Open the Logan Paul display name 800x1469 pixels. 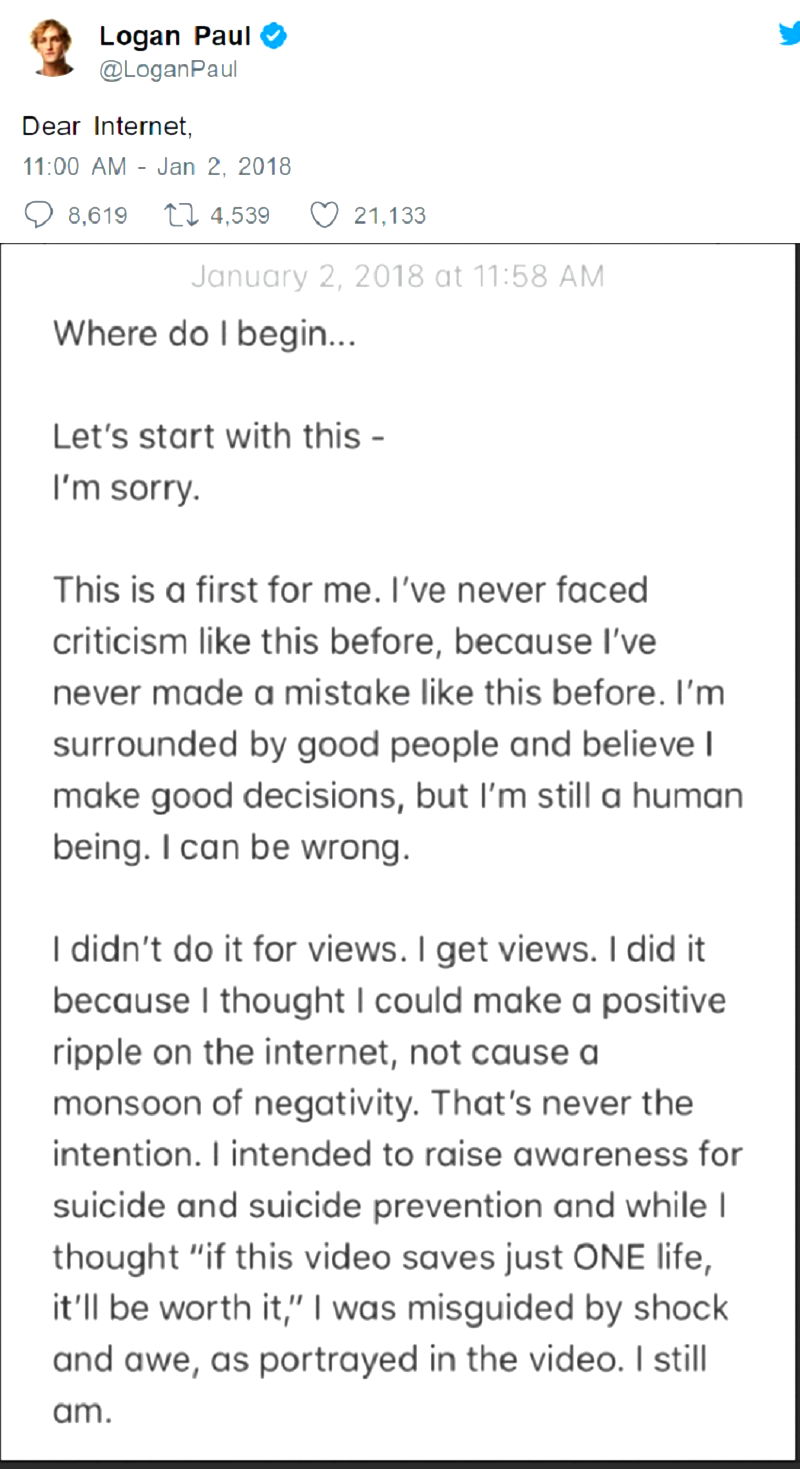tap(175, 37)
